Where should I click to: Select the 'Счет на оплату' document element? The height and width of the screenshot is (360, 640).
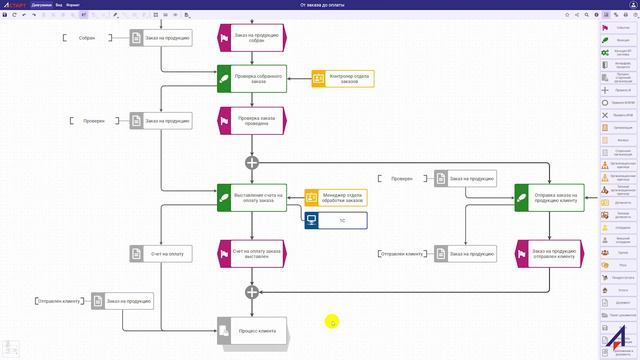(161, 254)
